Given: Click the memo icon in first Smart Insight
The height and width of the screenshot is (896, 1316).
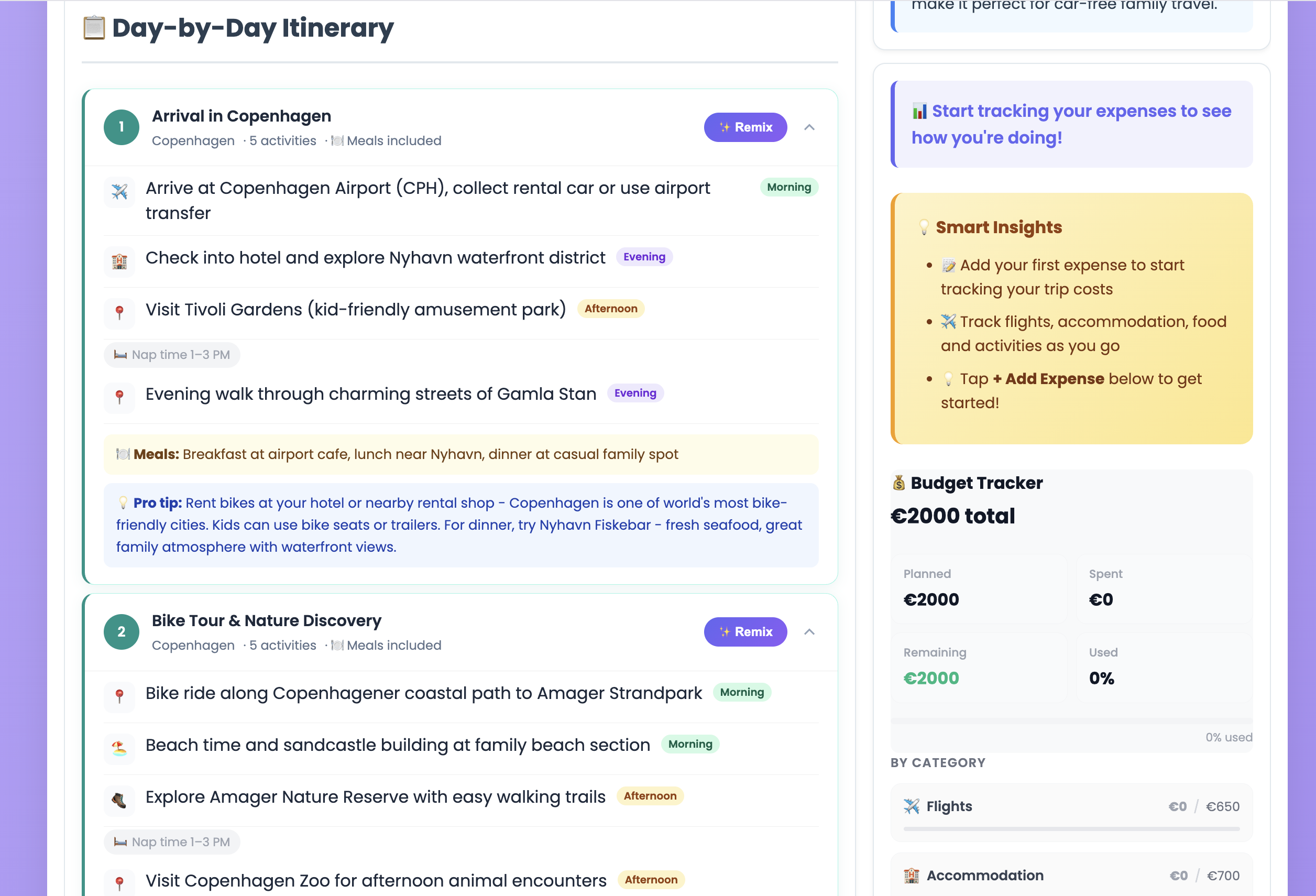Looking at the screenshot, I should click(x=948, y=266).
